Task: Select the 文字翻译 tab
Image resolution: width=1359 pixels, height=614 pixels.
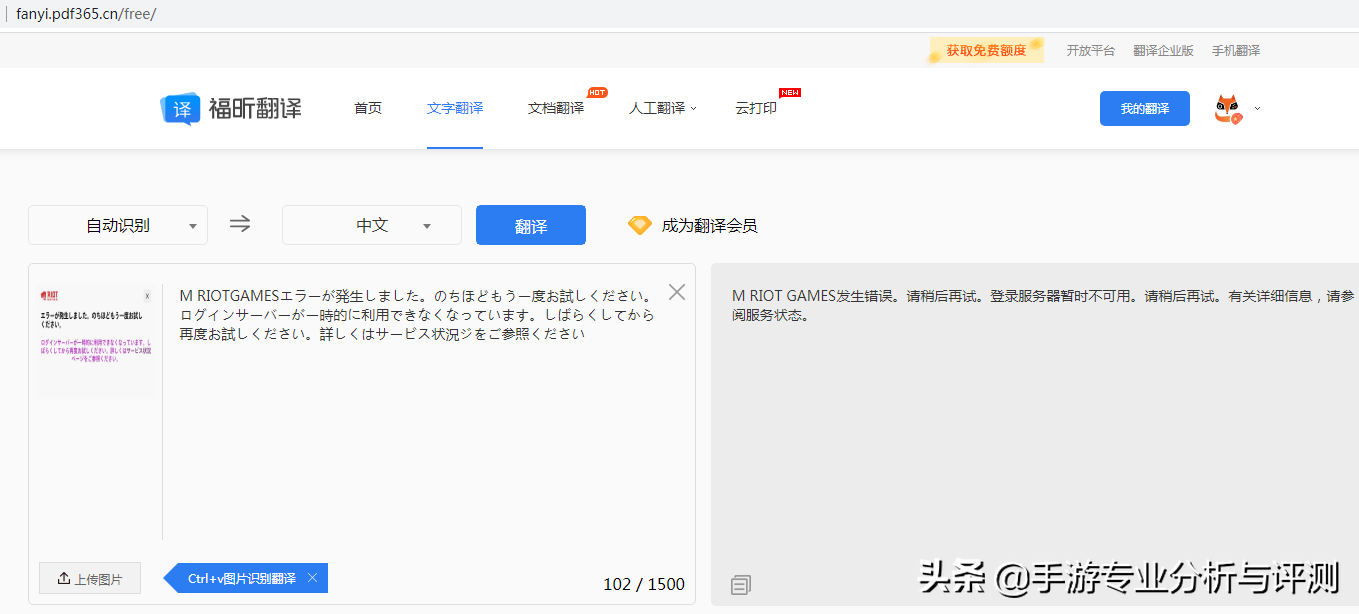Action: (x=455, y=108)
